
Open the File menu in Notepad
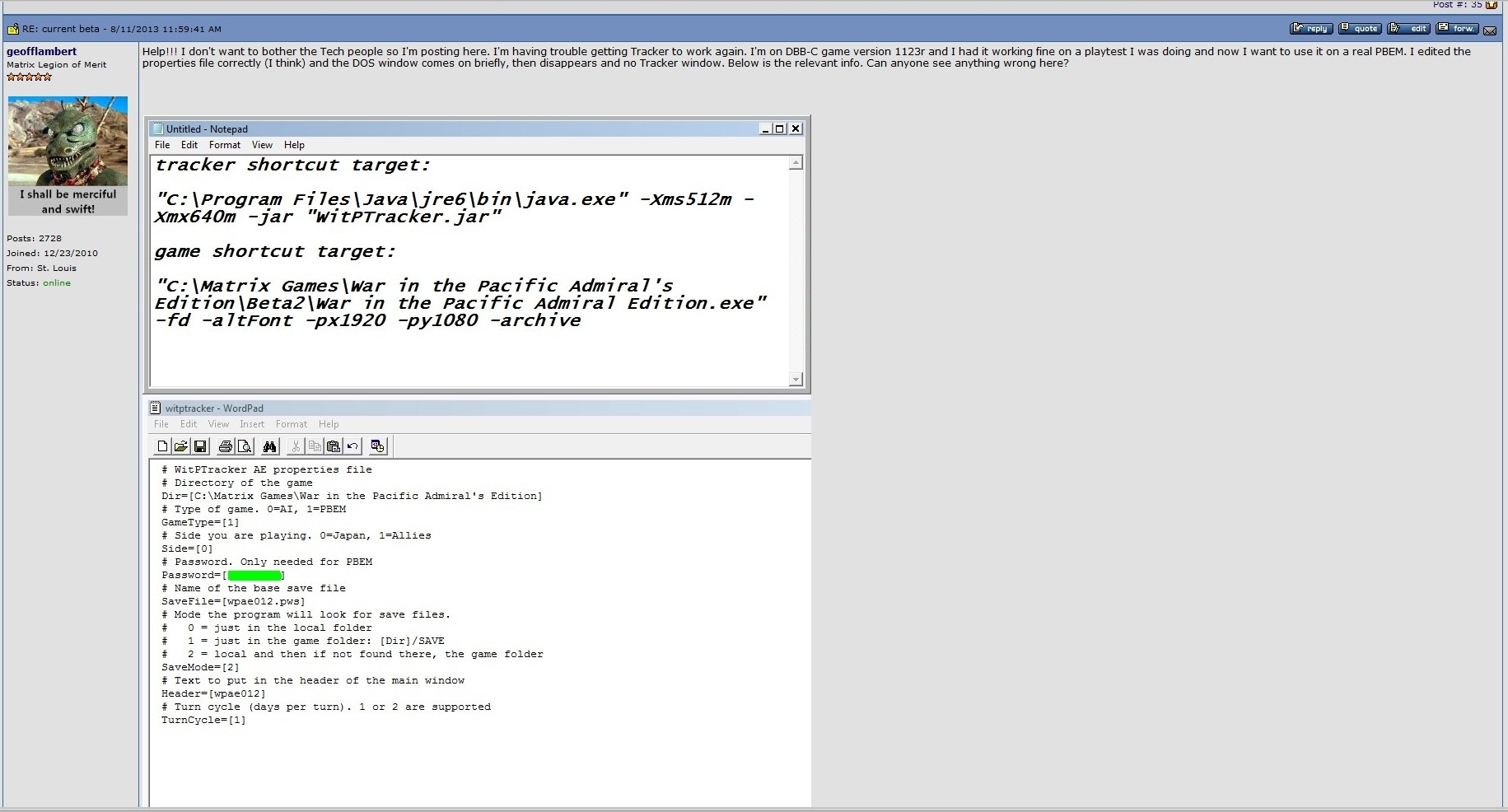[x=162, y=145]
